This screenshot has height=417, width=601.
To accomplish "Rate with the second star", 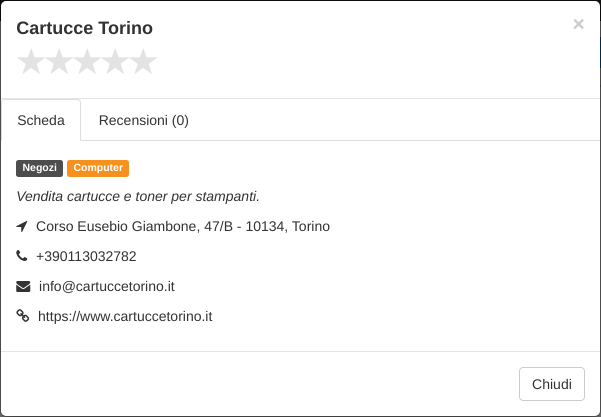I will point(59,61).
